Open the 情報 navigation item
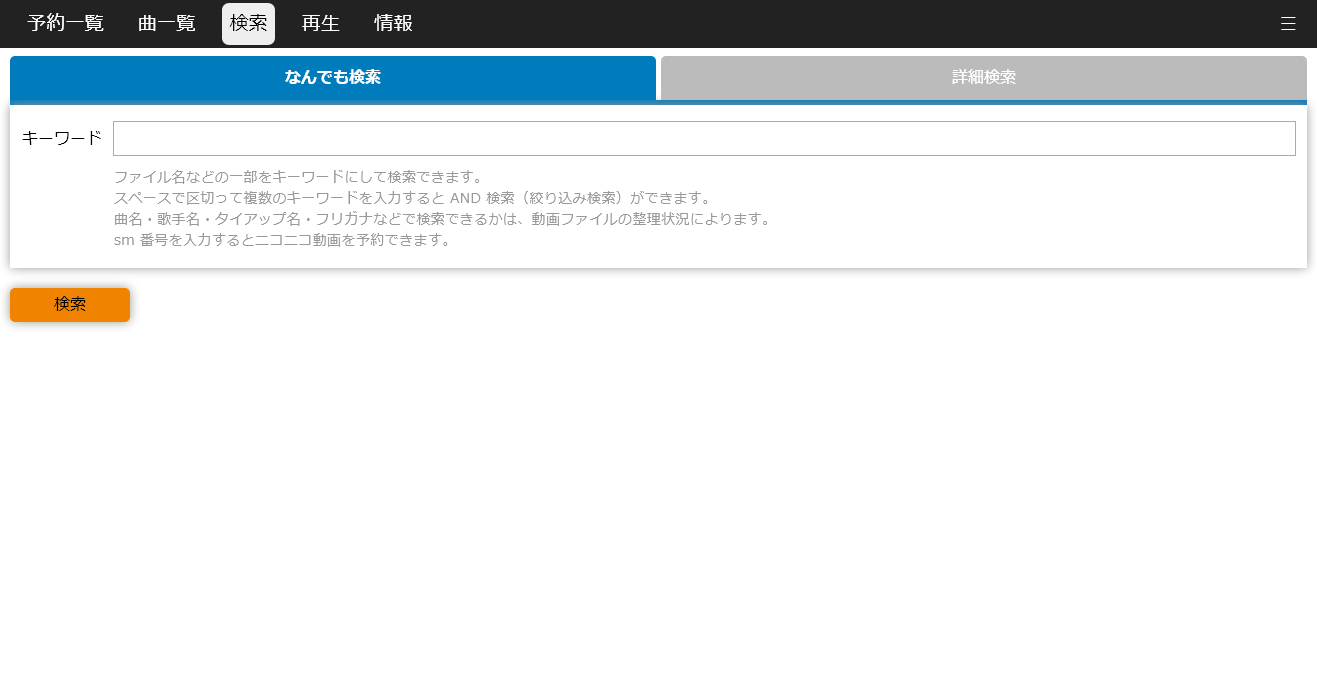The image size is (1317, 685). pos(394,24)
